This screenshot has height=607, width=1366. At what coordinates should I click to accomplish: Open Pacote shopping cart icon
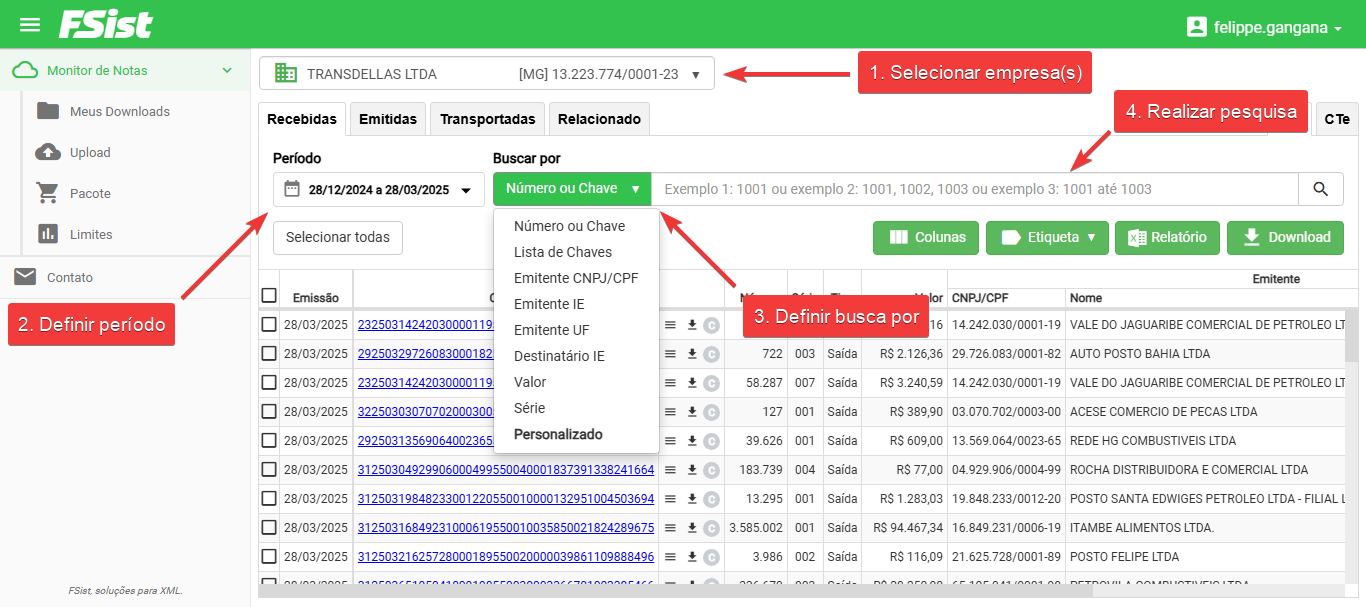point(47,193)
